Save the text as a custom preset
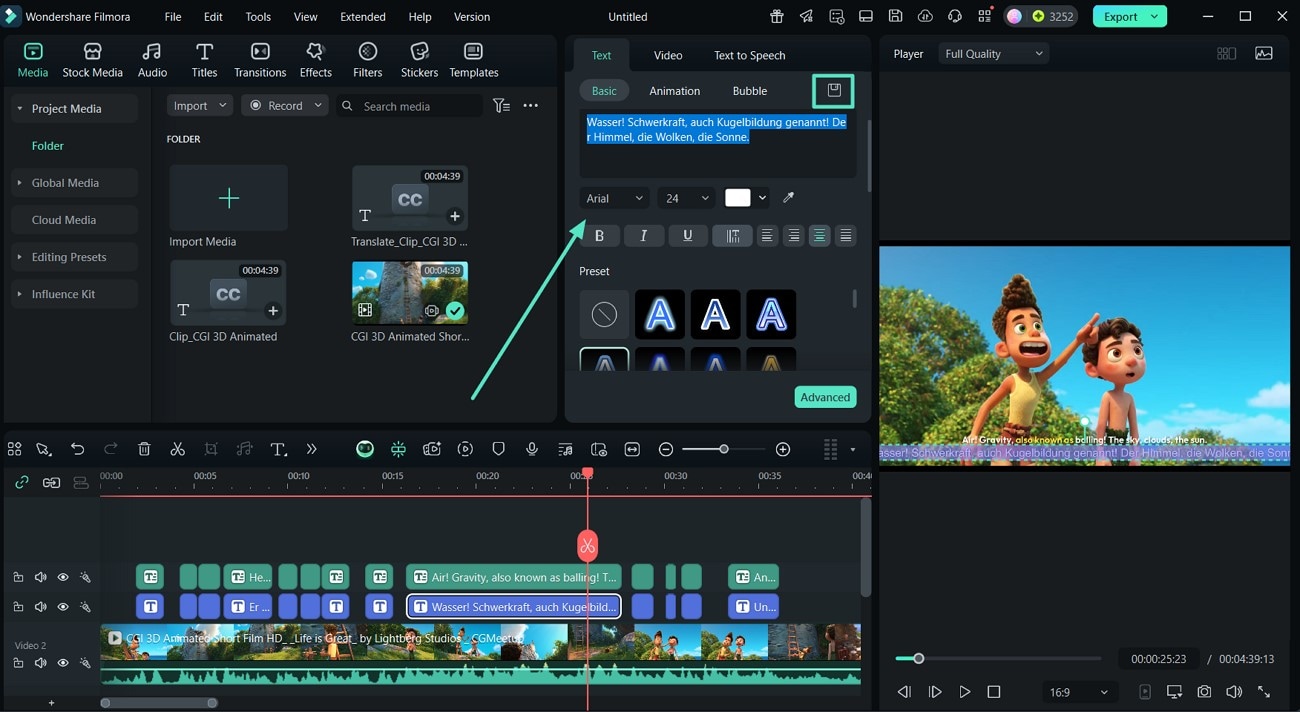 tap(834, 91)
